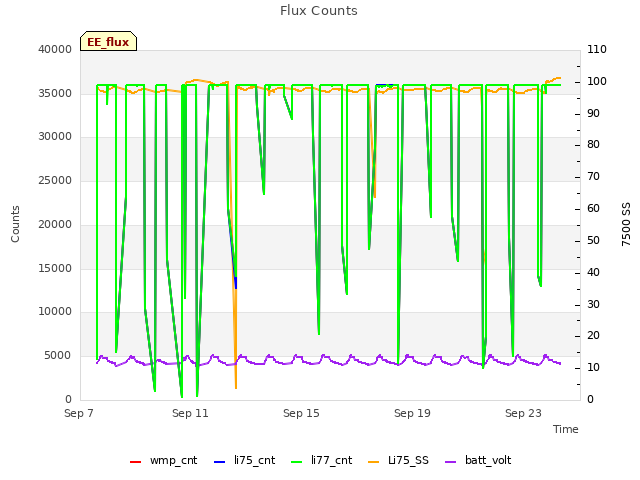The width and height of the screenshot is (640, 480).
Task: Toggle the Li75_SS legend entry
Action: tap(398, 460)
